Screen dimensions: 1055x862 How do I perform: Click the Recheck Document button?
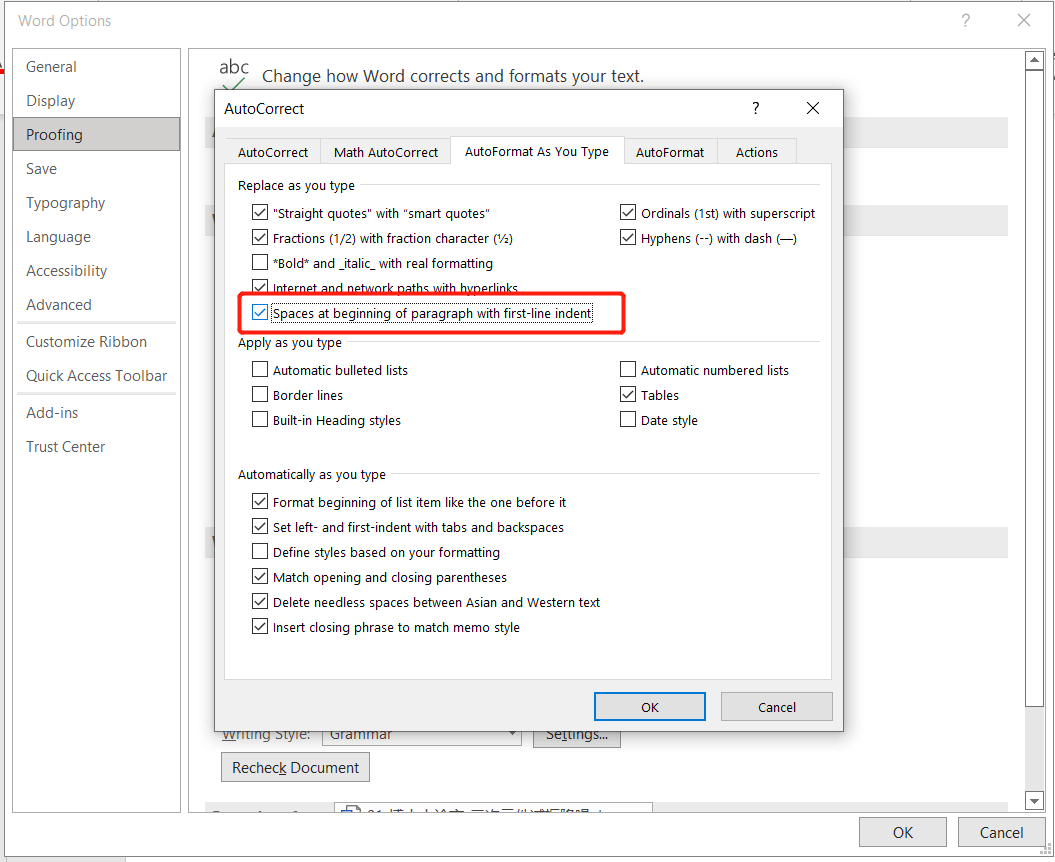point(295,767)
